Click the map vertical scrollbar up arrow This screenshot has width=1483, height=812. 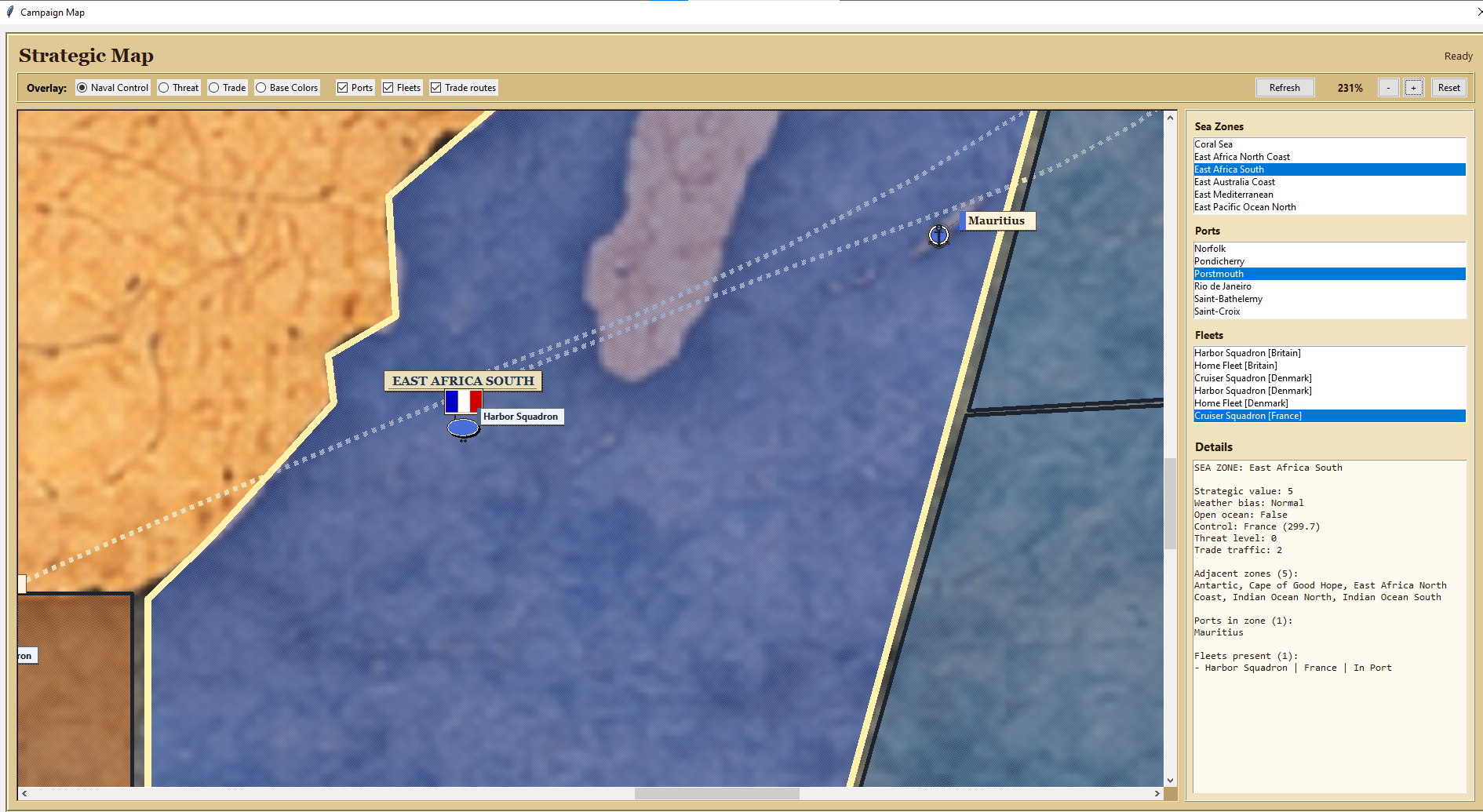1170,118
